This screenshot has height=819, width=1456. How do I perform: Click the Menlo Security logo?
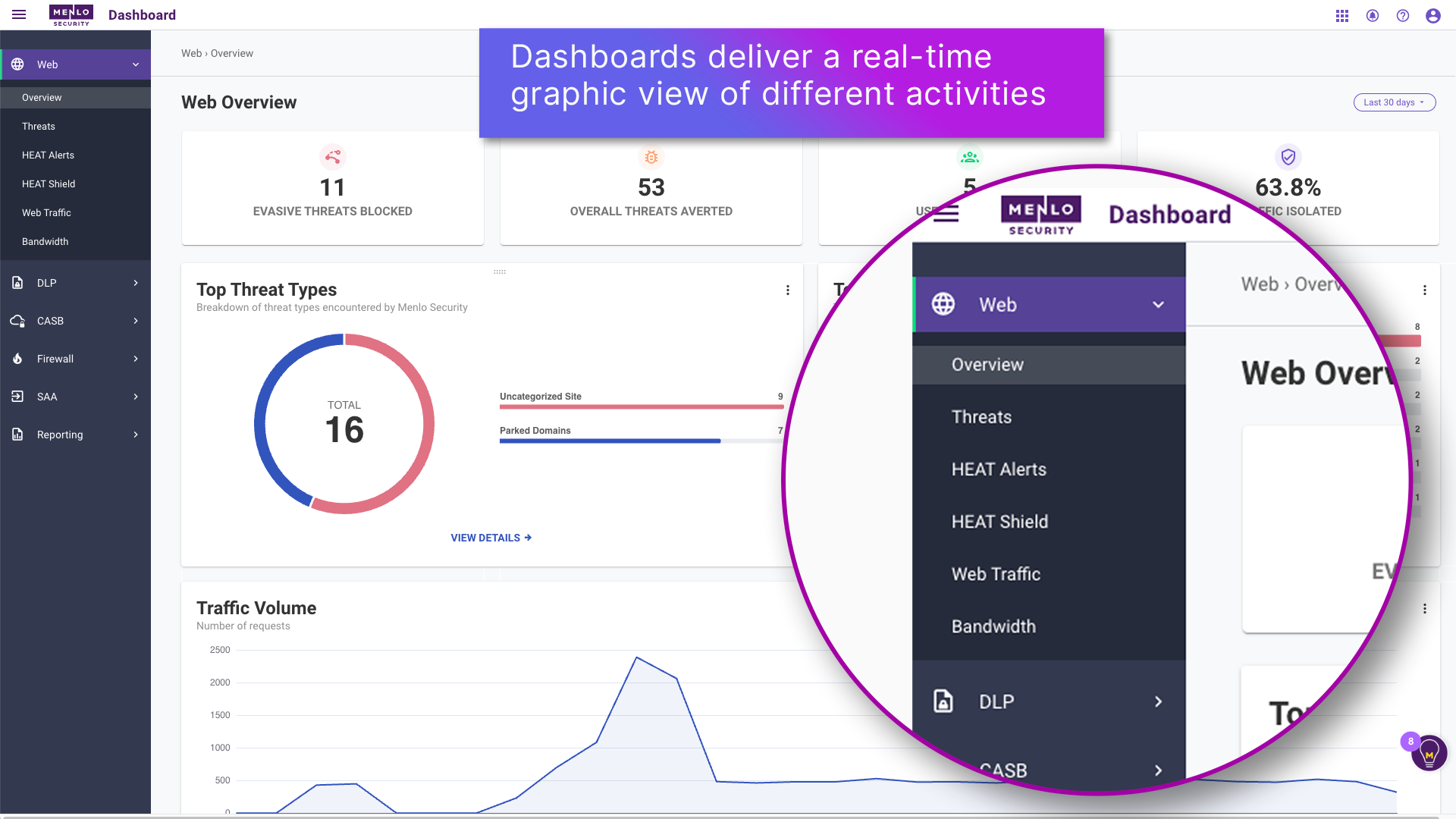click(x=71, y=14)
